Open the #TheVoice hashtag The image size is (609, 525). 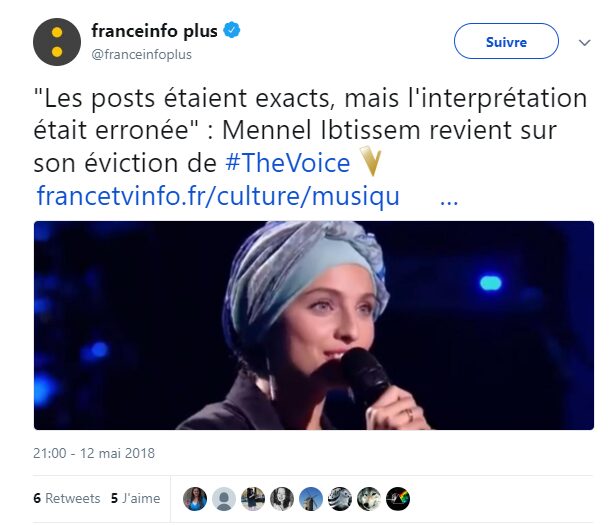pyautogui.click(x=287, y=163)
